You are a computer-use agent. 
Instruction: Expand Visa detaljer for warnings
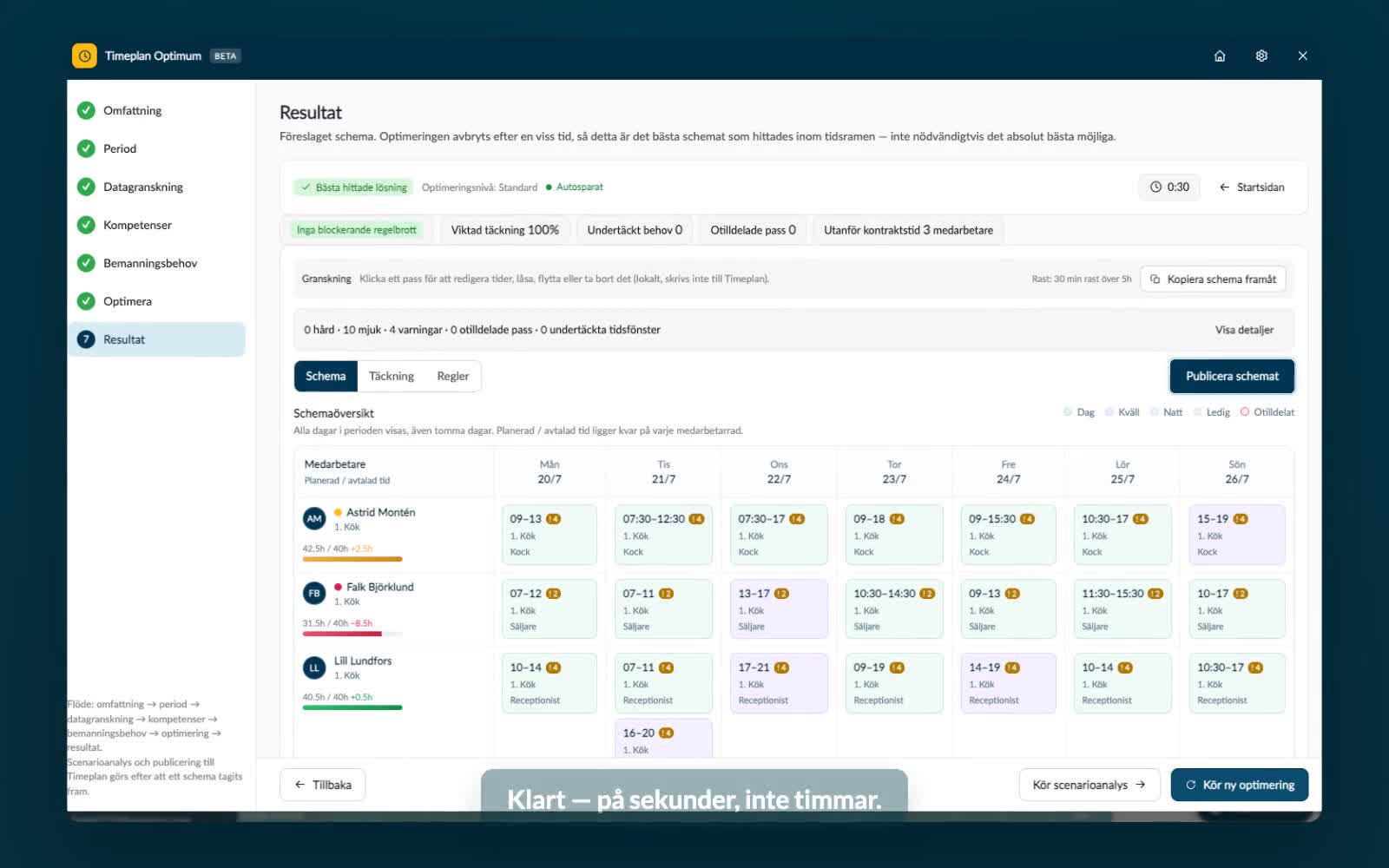(x=1244, y=330)
